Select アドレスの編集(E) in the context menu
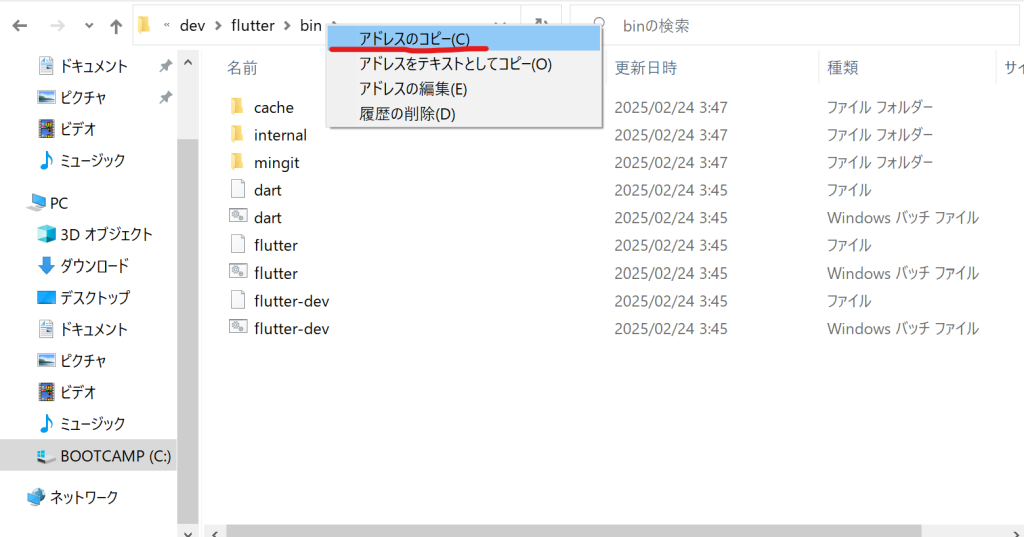The image size is (1024, 537). [413, 89]
